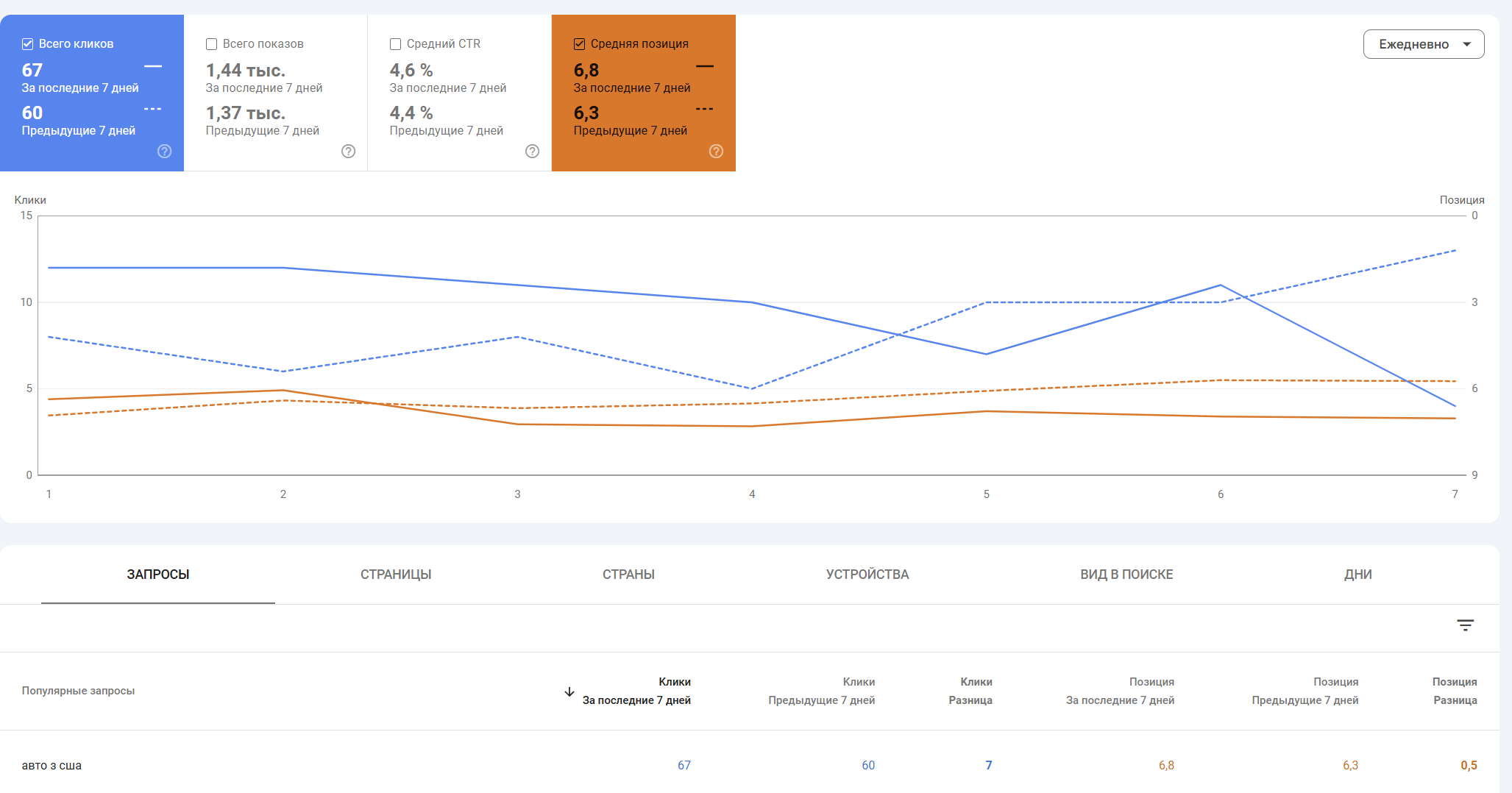1512x793 pixels.
Task: Switch to the СТРАНИЦЫ tab
Action: 396,575
